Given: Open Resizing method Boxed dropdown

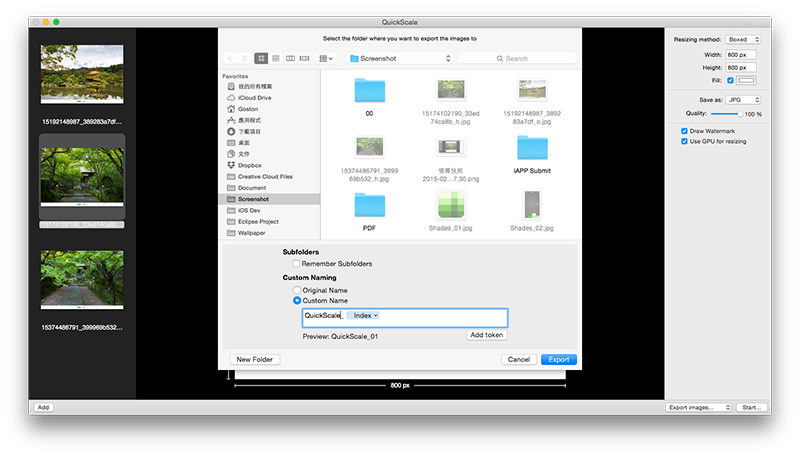Looking at the screenshot, I should [x=743, y=39].
